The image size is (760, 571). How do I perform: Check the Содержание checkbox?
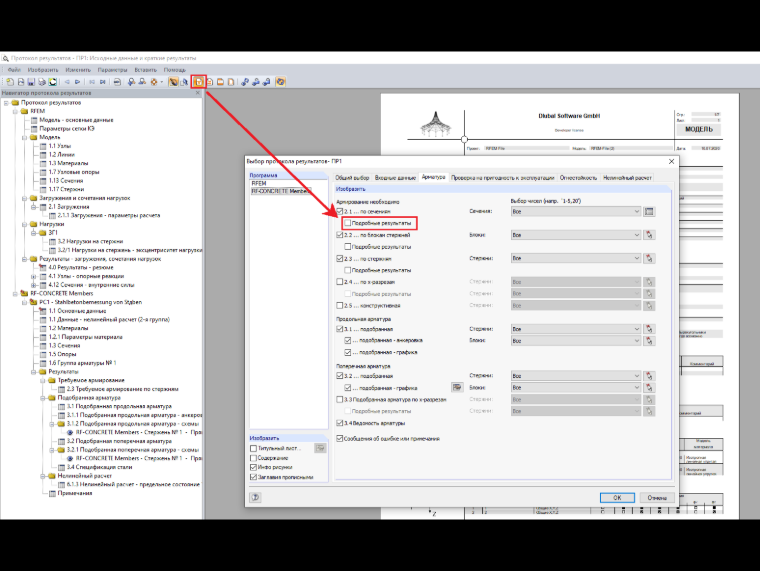click(x=253, y=458)
